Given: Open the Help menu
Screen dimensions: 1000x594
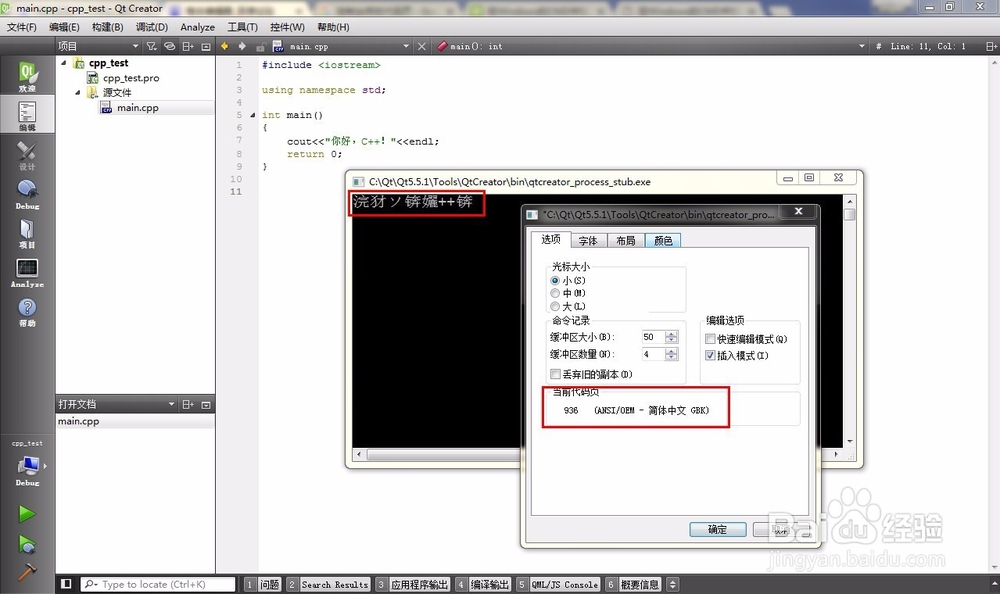Looking at the screenshot, I should 333,27.
